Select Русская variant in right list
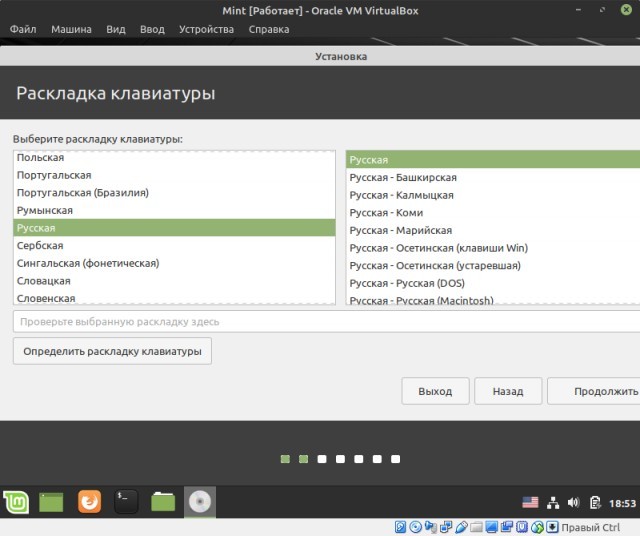Image resolution: width=640 pixels, height=536 pixels. tap(493, 160)
